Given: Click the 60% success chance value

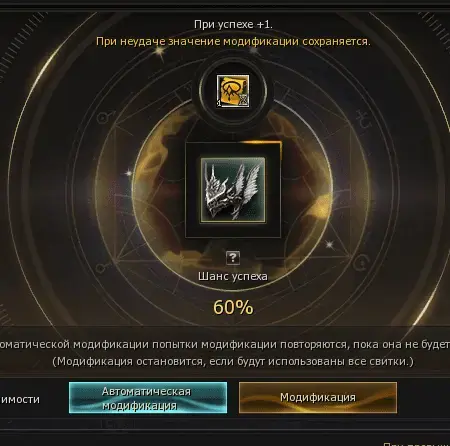Looking at the screenshot, I should pos(233,307).
